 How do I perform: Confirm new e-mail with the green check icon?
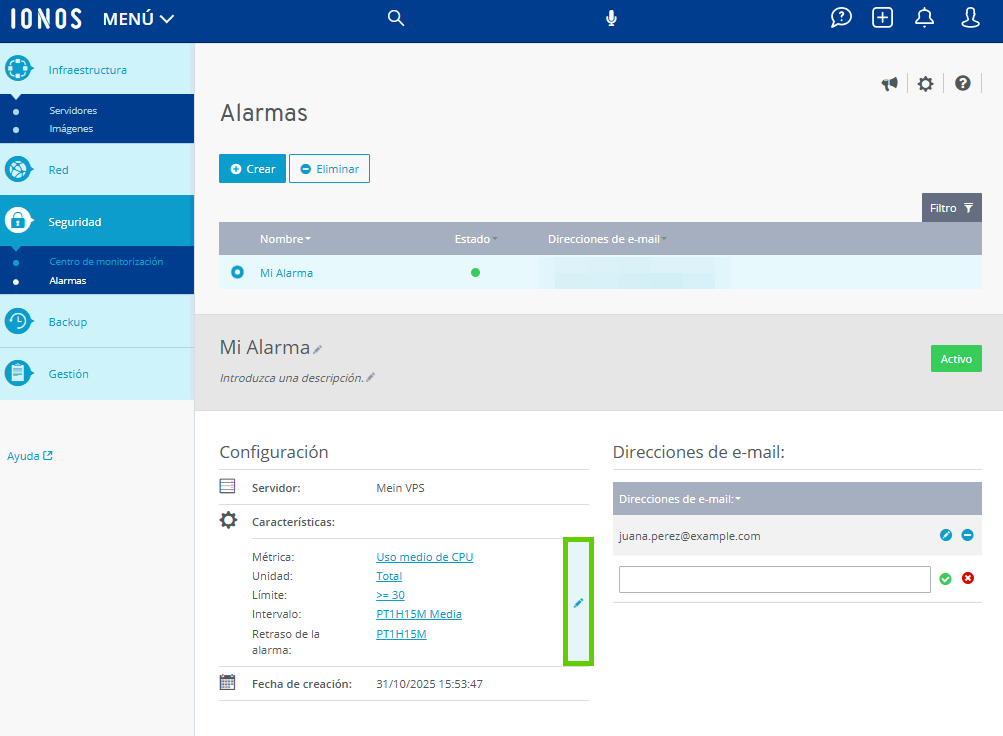tap(944, 578)
